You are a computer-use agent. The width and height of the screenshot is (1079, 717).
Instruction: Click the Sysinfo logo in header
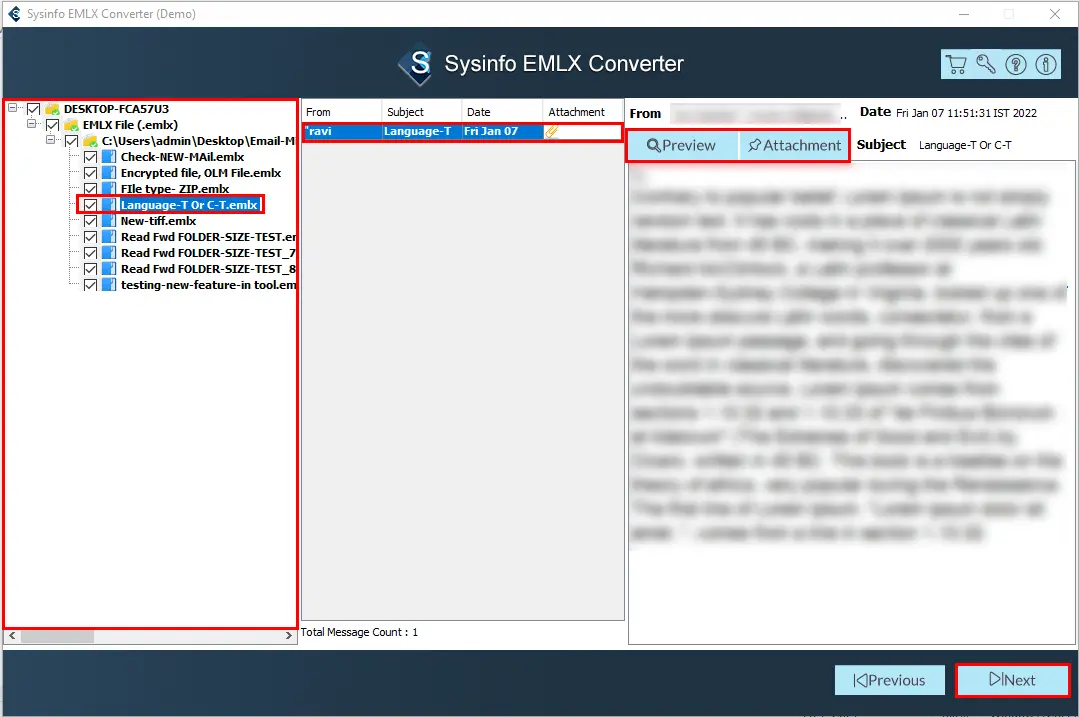point(416,64)
